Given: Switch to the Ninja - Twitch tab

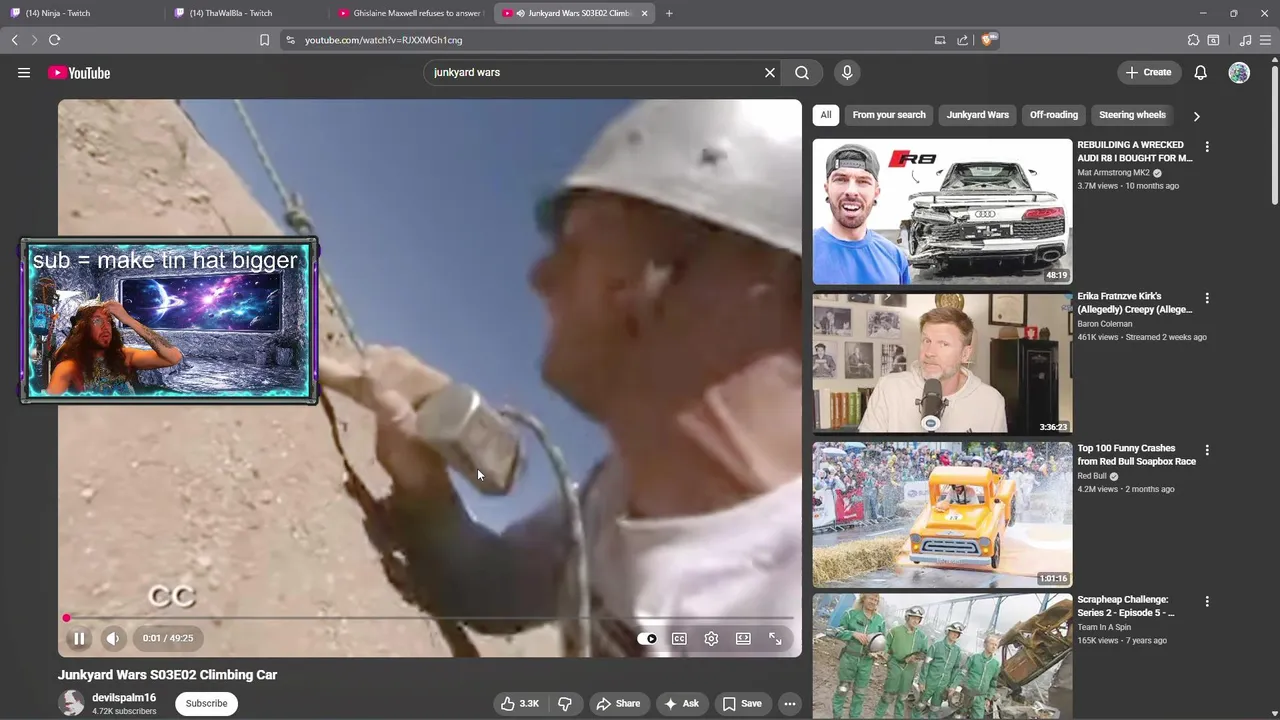Looking at the screenshot, I should pos(80,13).
